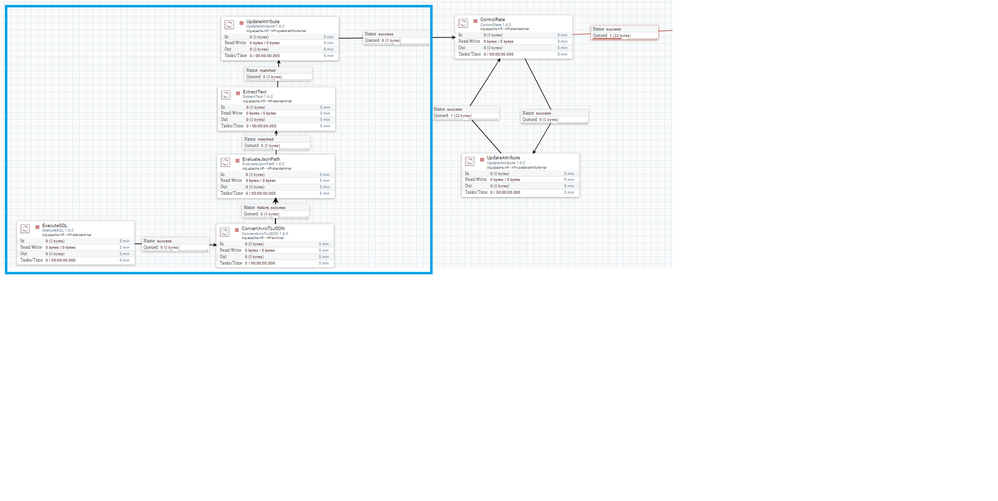
Task: Click the EvaluateJsonPath Read/Write stats row
Action: coord(276,180)
